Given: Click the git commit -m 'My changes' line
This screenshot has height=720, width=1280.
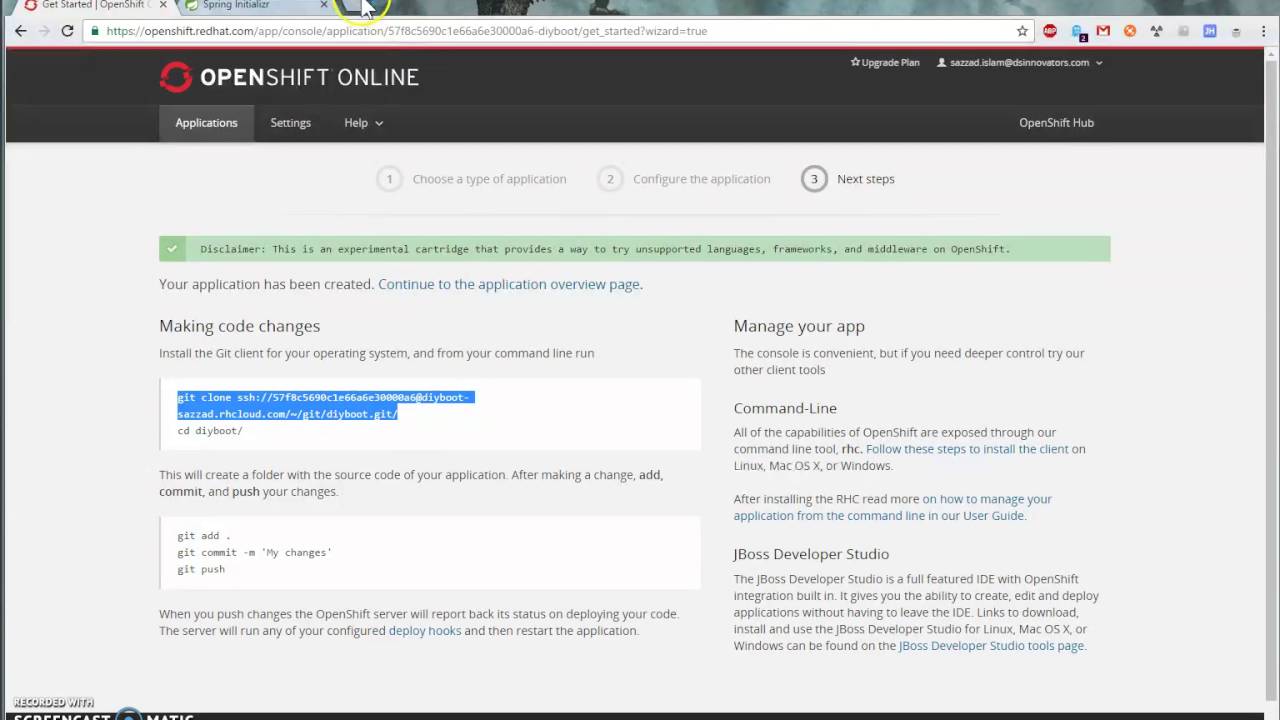Looking at the screenshot, I should click(254, 552).
